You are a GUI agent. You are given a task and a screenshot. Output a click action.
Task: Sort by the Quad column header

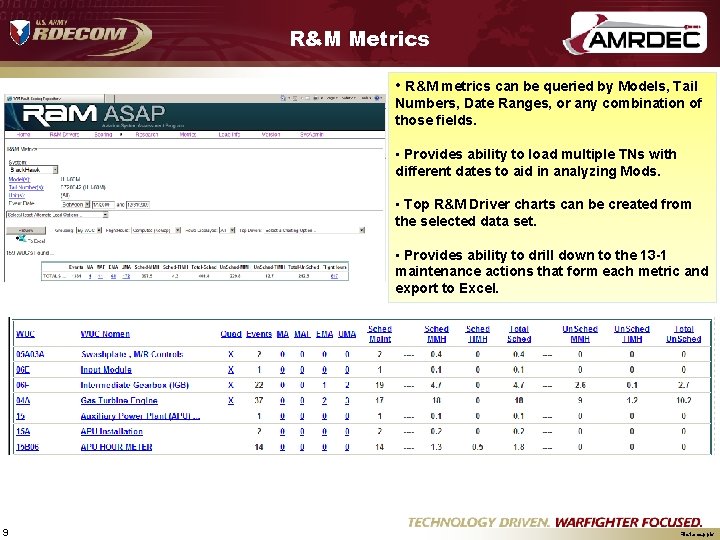(x=231, y=334)
